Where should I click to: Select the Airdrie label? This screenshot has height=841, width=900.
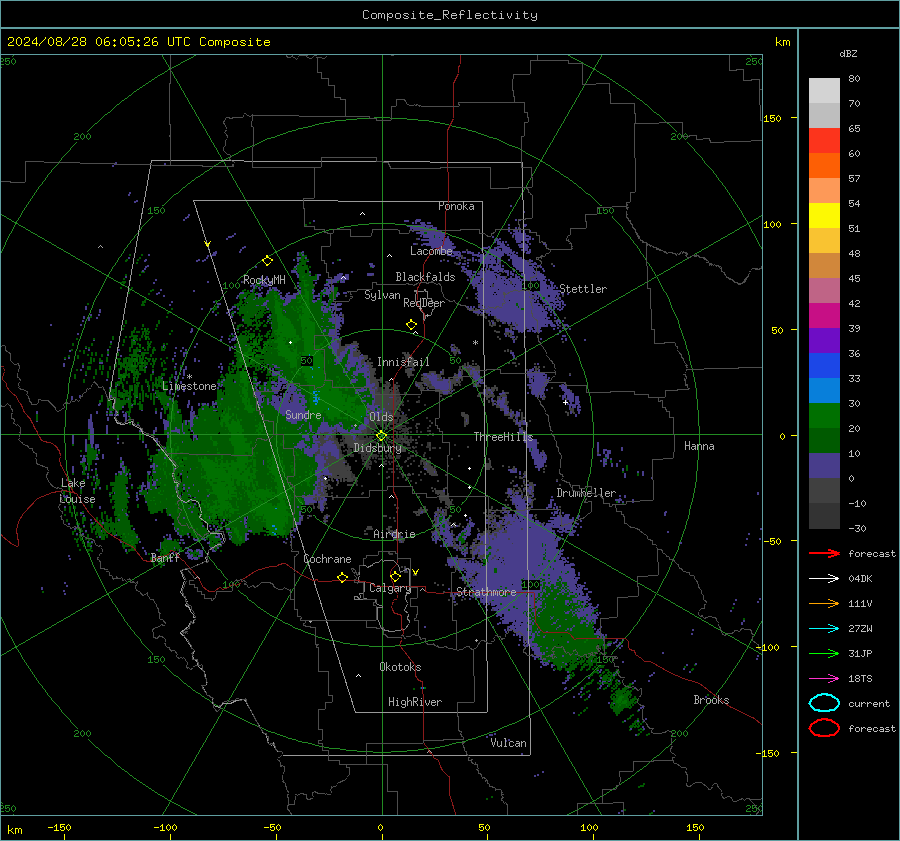[394, 534]
